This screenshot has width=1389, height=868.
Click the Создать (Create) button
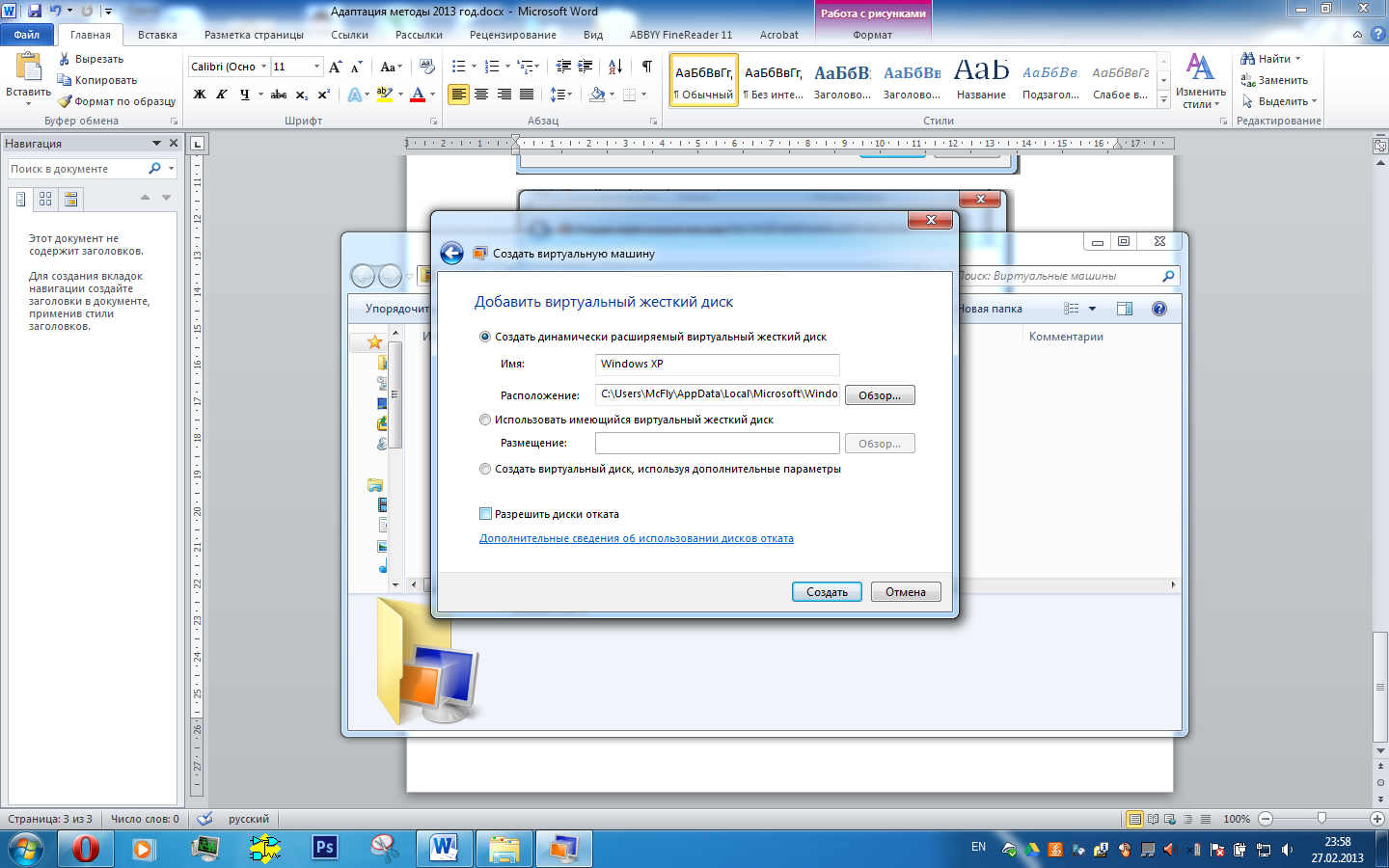click(x=827, y=592)
